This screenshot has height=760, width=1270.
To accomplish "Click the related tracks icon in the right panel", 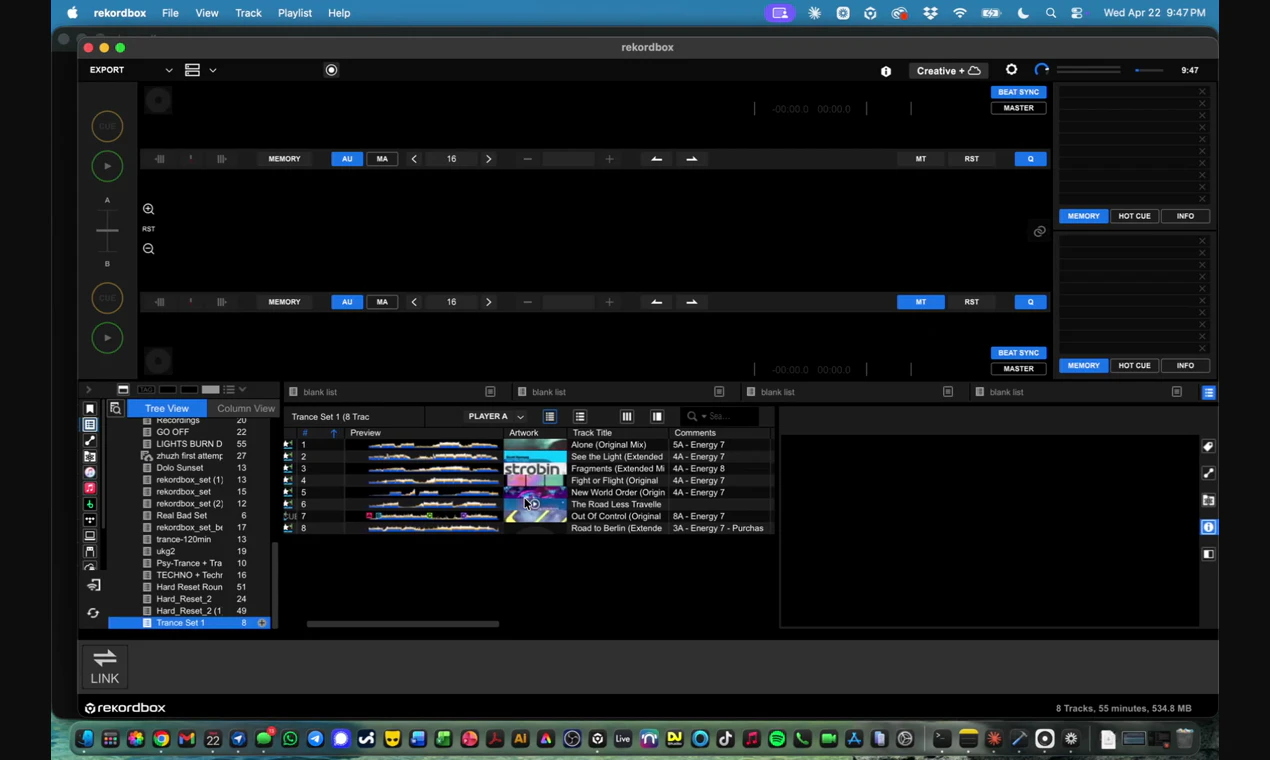I will pyautogui.click(x=1207, y=472).
